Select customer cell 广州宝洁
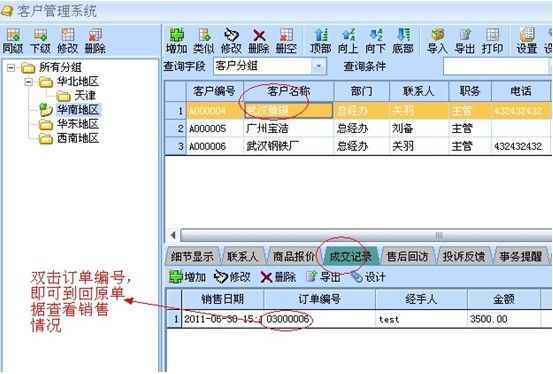The image size is (553, 374). coord(288,128)
